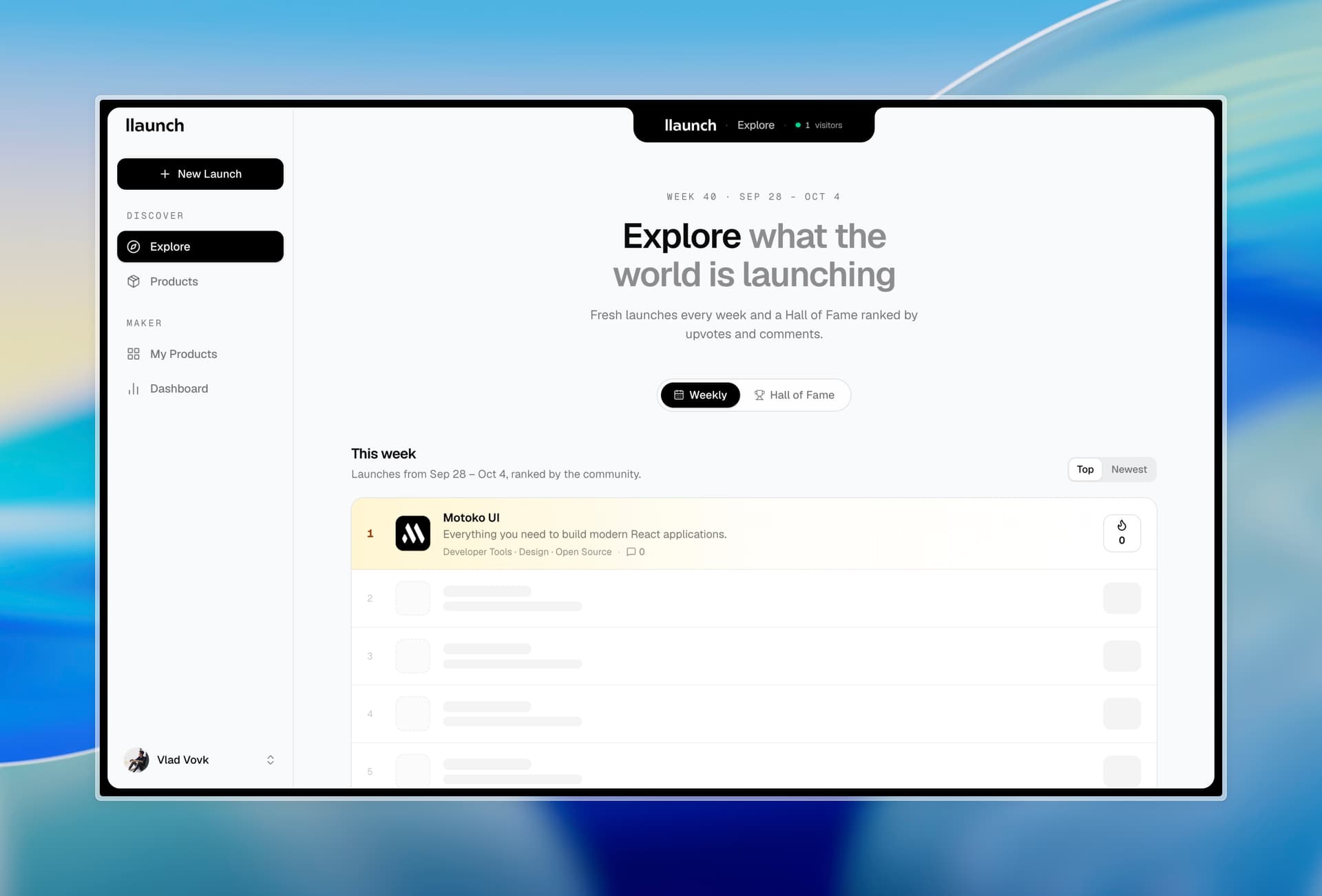
Task: Click the plus icon in New Launch
Action: [x=165, y=174]
